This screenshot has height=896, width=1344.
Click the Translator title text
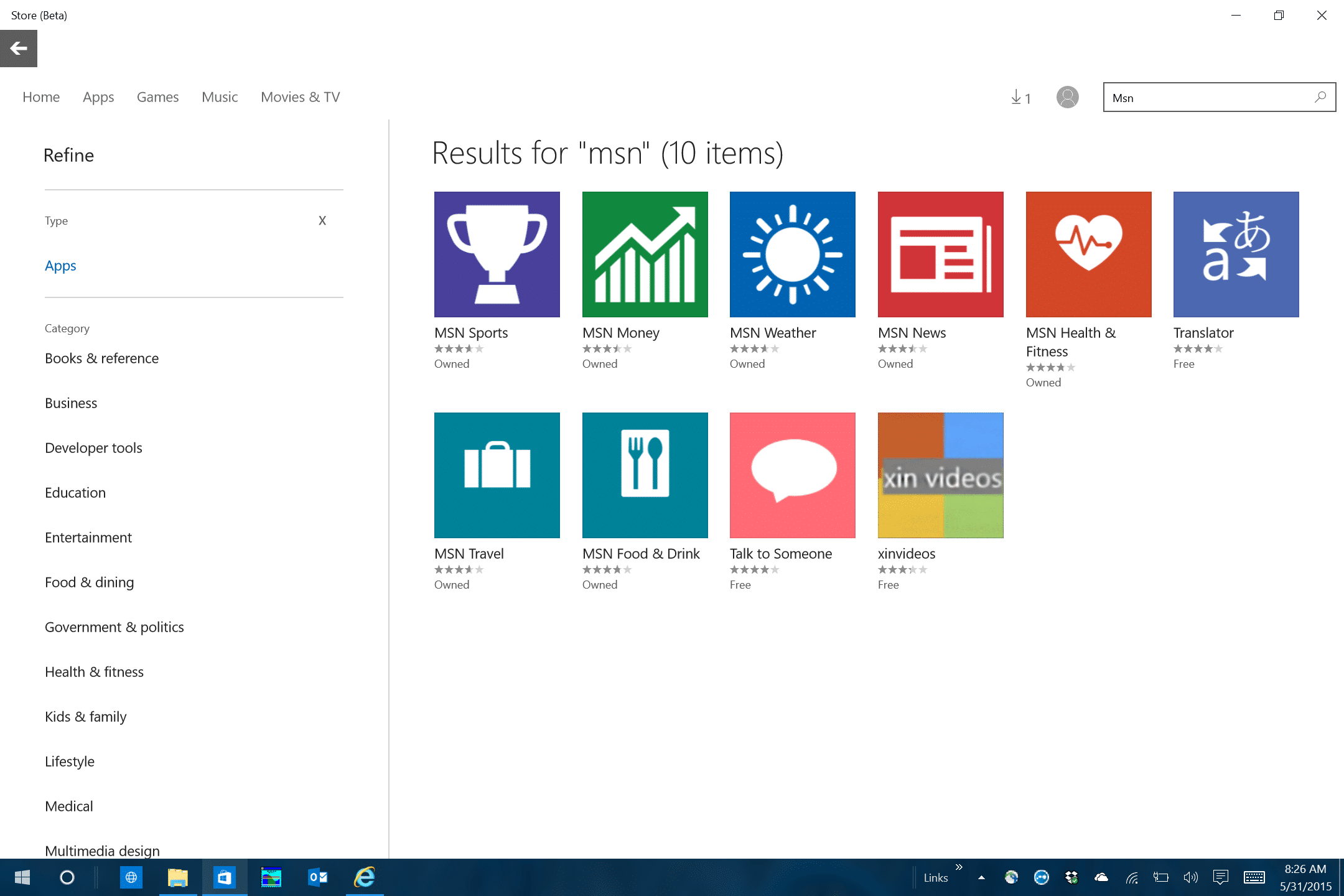coord(1203,333)
